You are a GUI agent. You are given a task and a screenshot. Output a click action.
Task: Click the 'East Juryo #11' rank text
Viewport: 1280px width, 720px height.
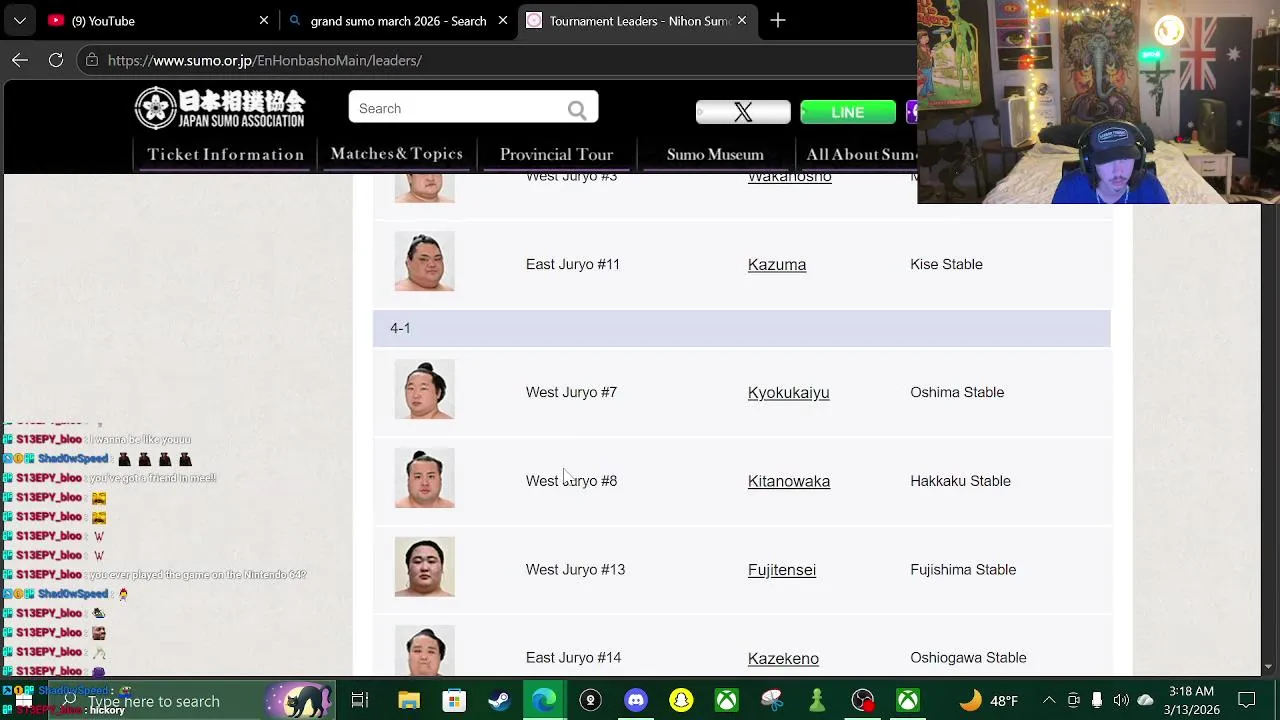[x=573, y=264]
